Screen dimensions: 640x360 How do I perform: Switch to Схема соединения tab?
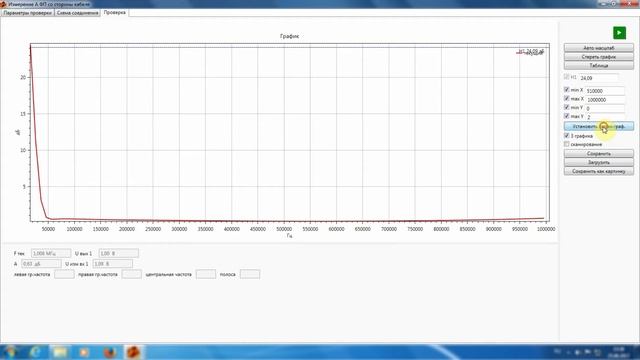[77, 13]
